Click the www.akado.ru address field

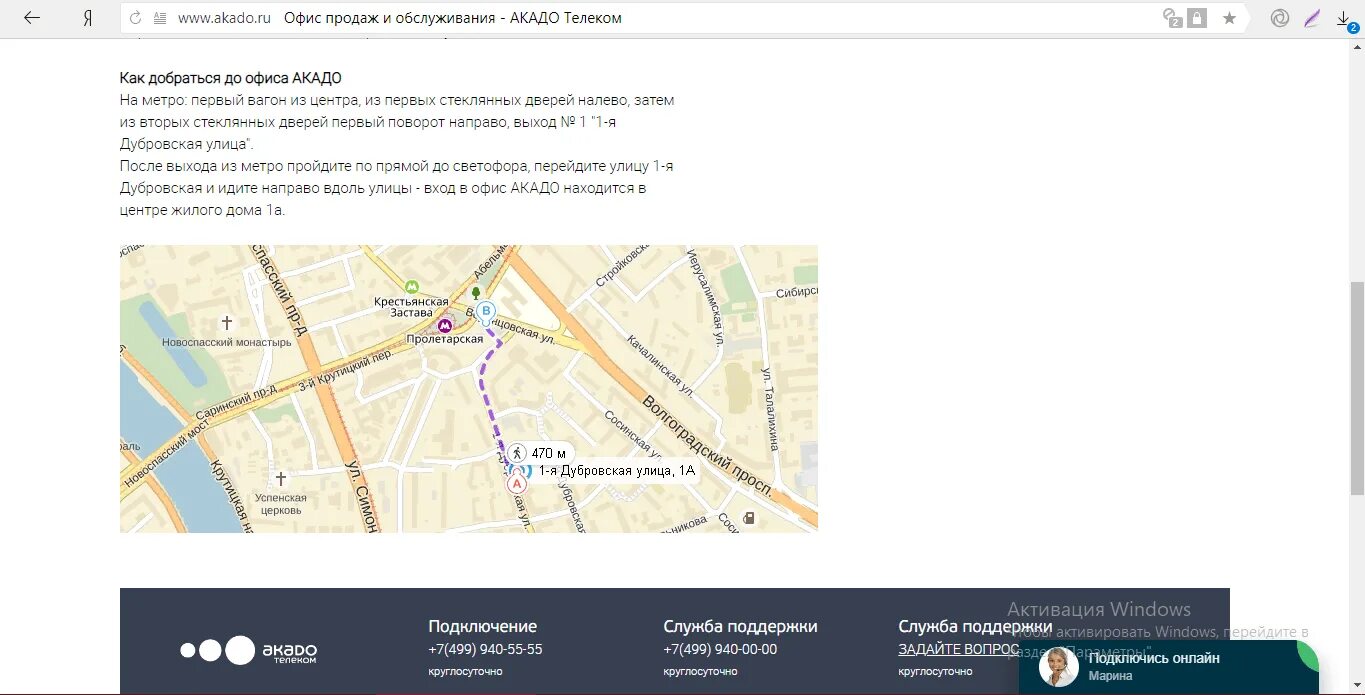[225, 18]
